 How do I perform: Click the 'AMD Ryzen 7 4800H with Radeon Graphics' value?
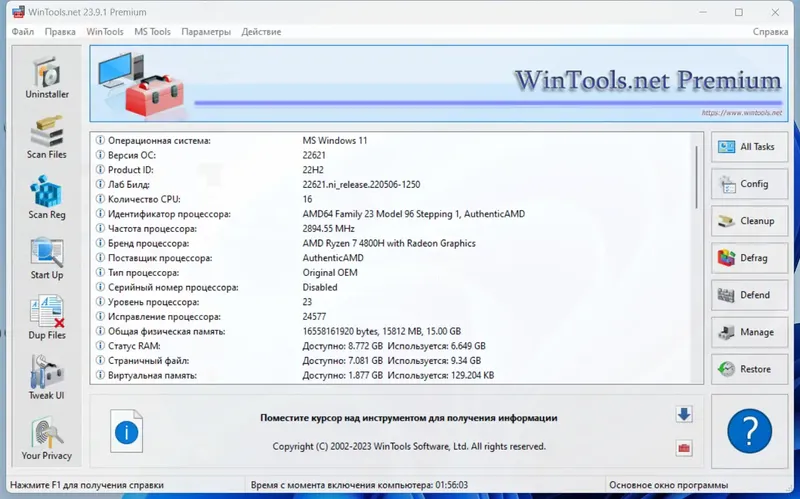tap(389, 243)
